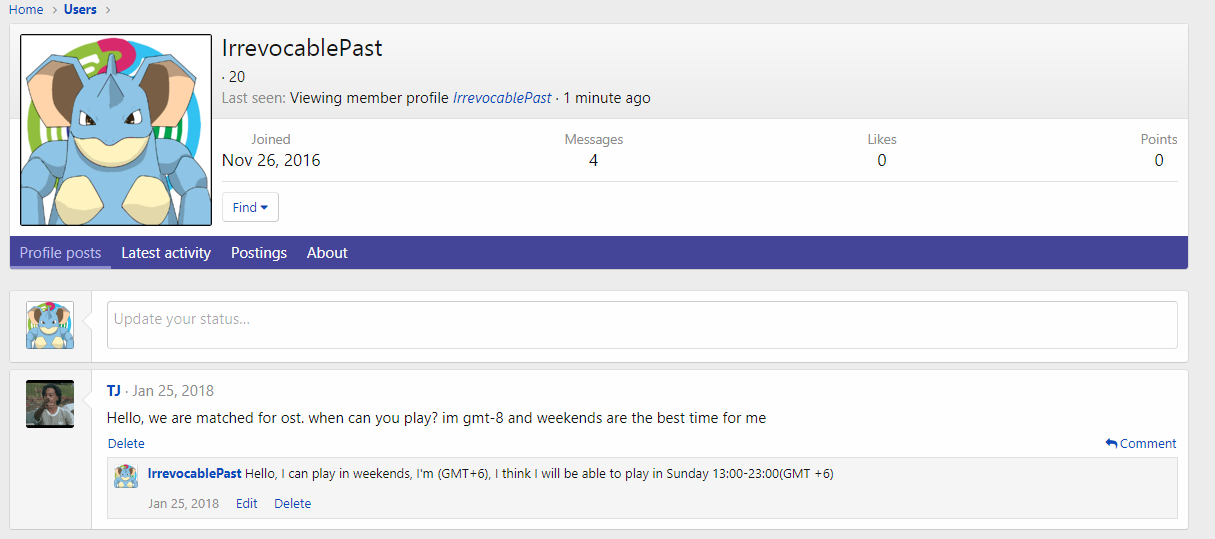Image resolution: width=1215 pixels, height=539 pixels.
Task: Delete TJ's profile post
Action: [126, 443]
